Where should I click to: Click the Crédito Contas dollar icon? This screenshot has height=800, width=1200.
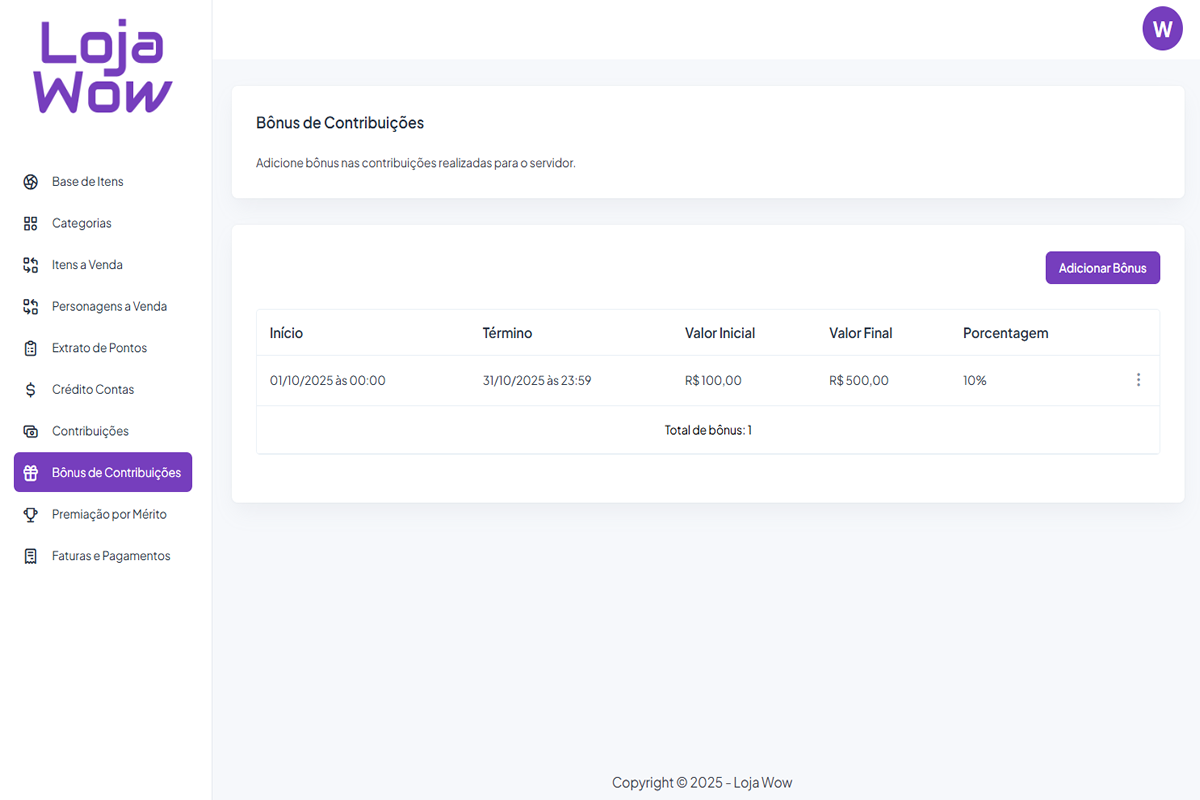click(x=30, y=390)
